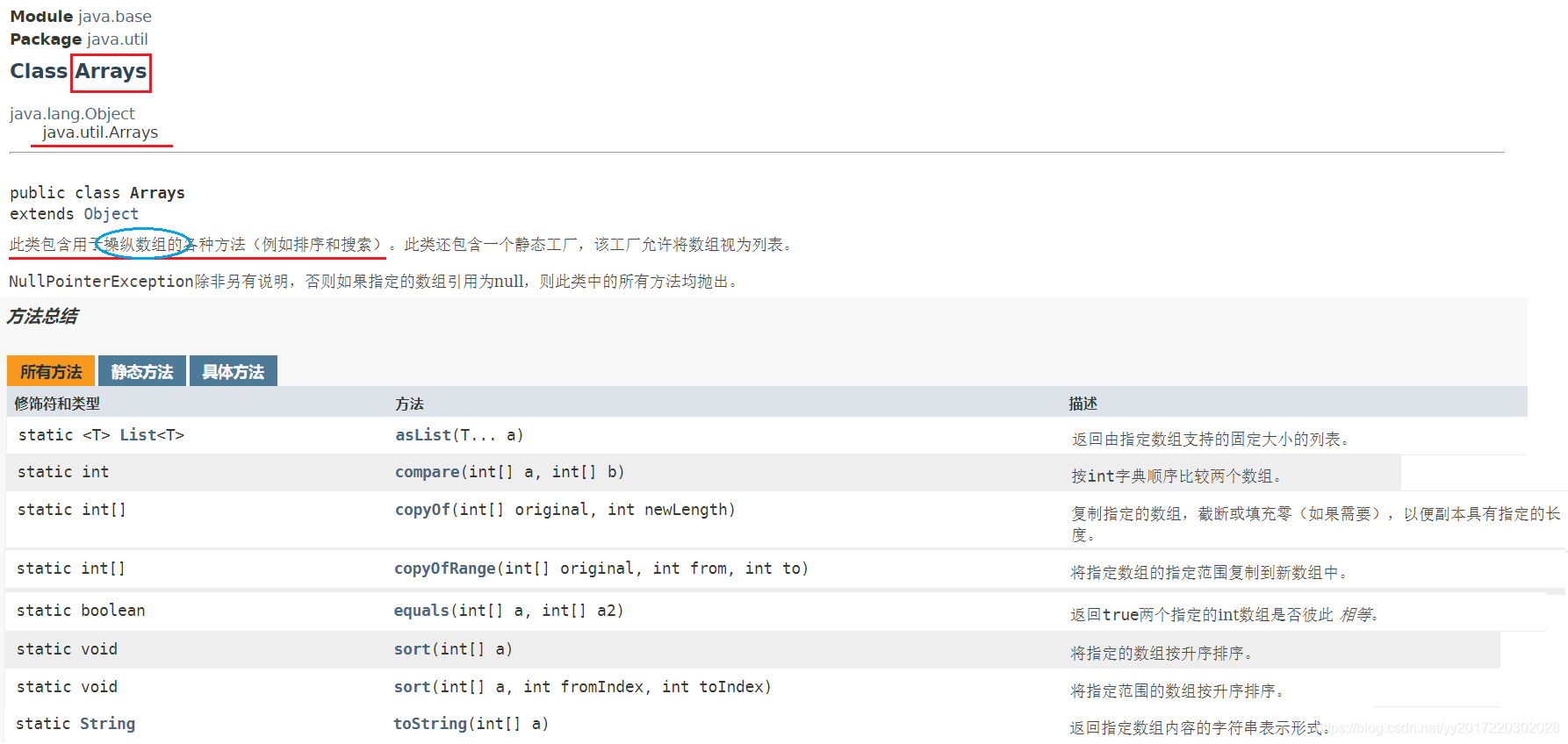Click the Class Arrays page title
The width and height of the screenshot is (1568, 744).
click(x=78, y=71)
